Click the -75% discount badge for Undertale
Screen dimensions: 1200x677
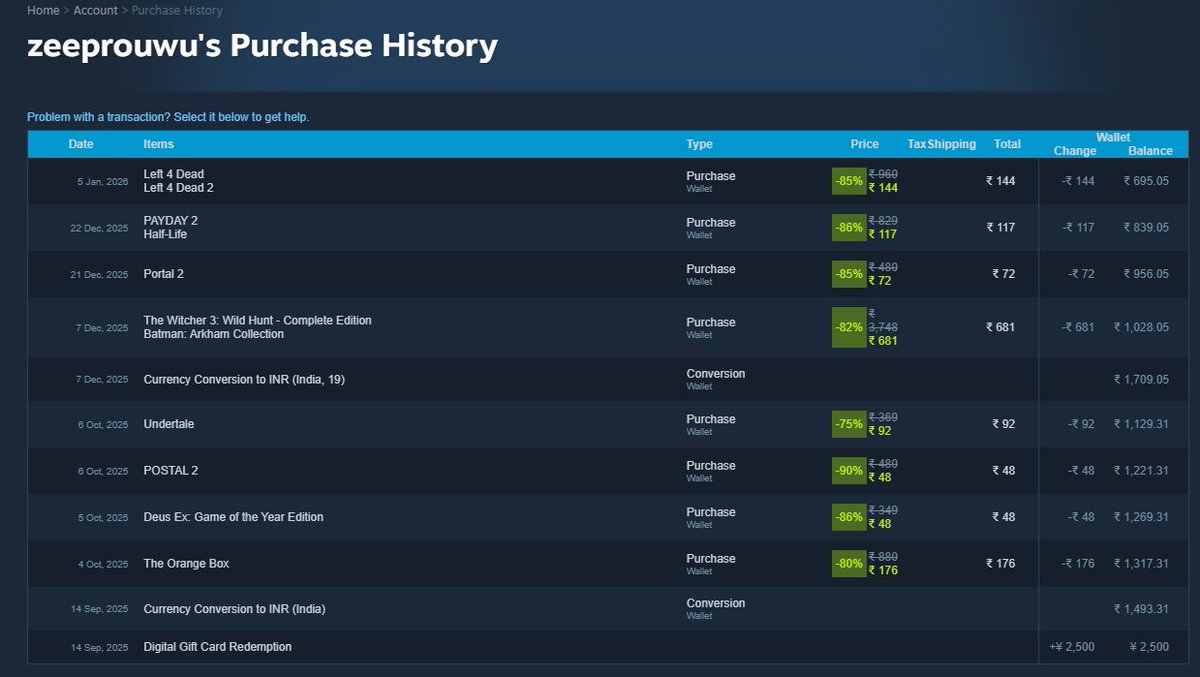click(x=849, y=424)
